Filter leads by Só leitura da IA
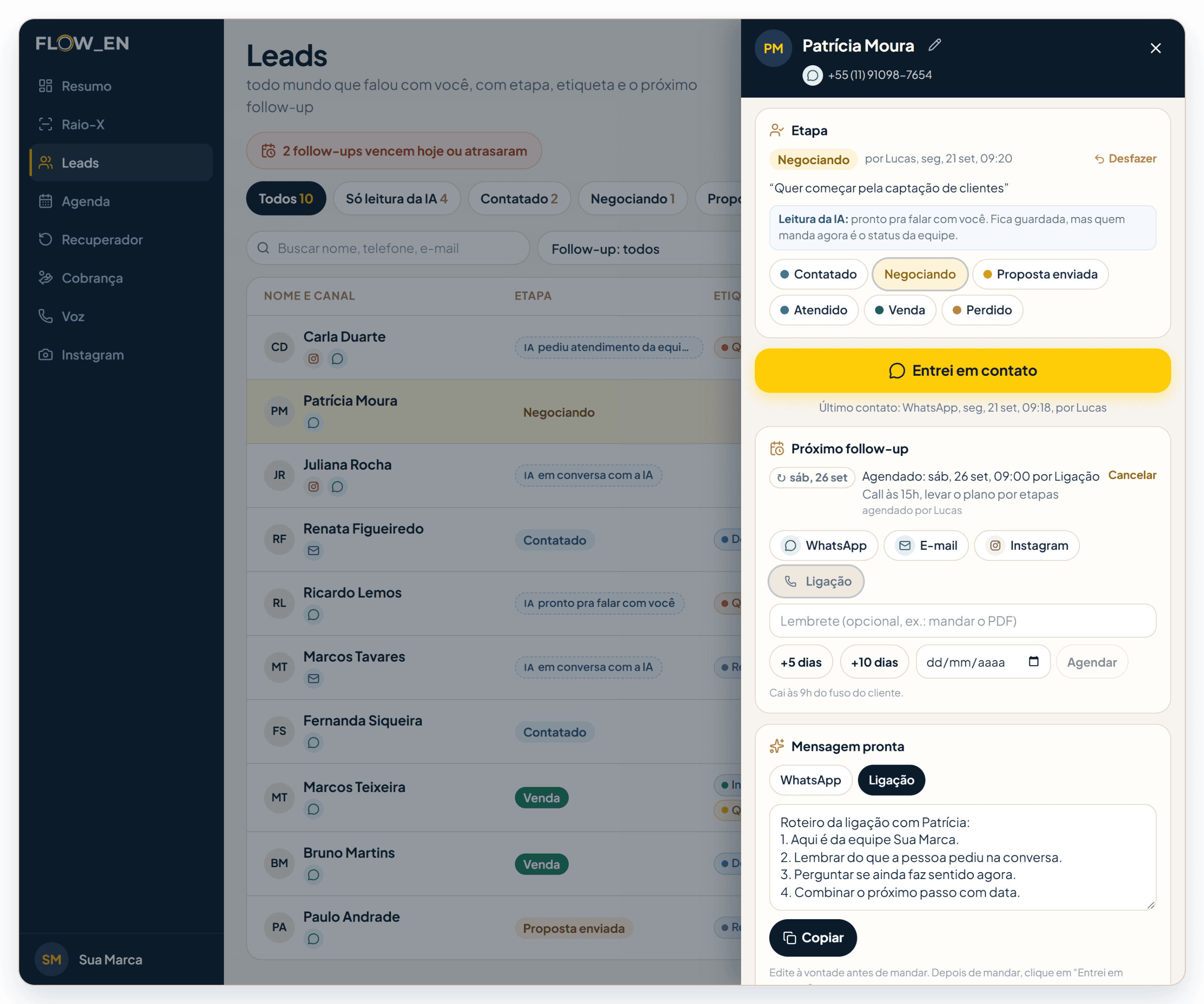Image resolution: width=1204 pixels, height=1004 pixels. click(397, 199)
